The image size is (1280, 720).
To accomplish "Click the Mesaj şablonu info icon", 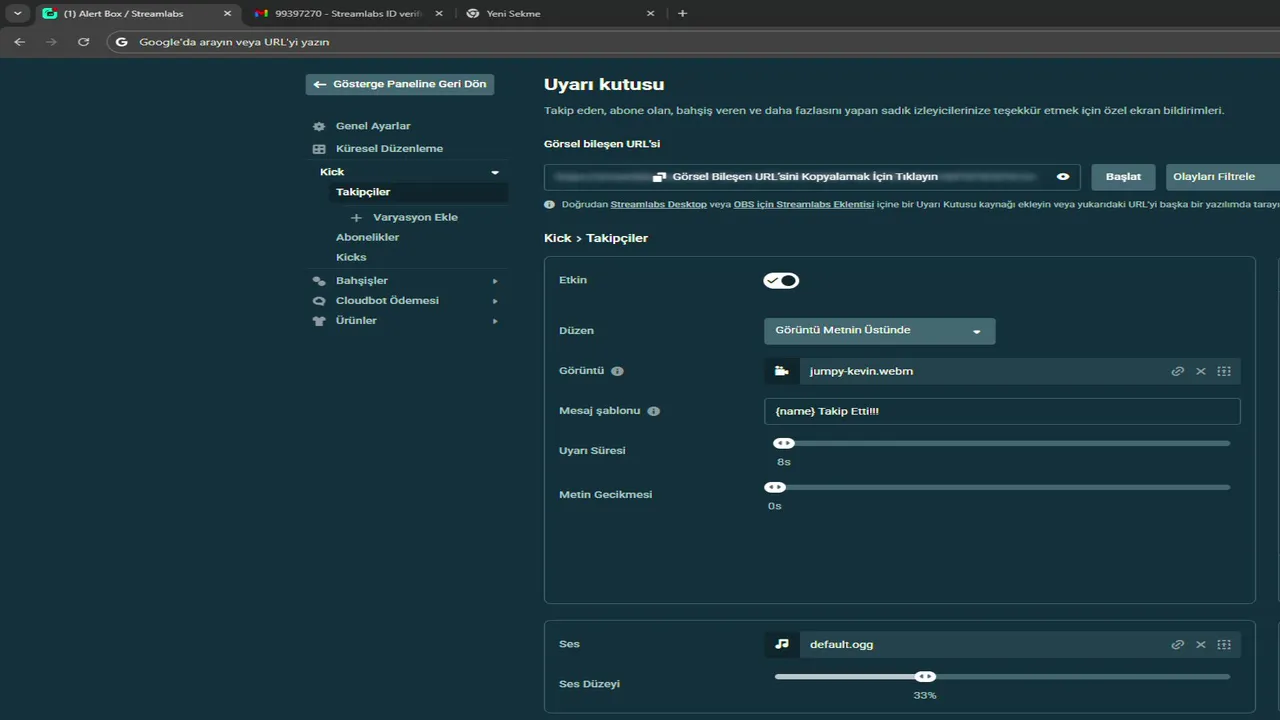I will pos(653,411).
